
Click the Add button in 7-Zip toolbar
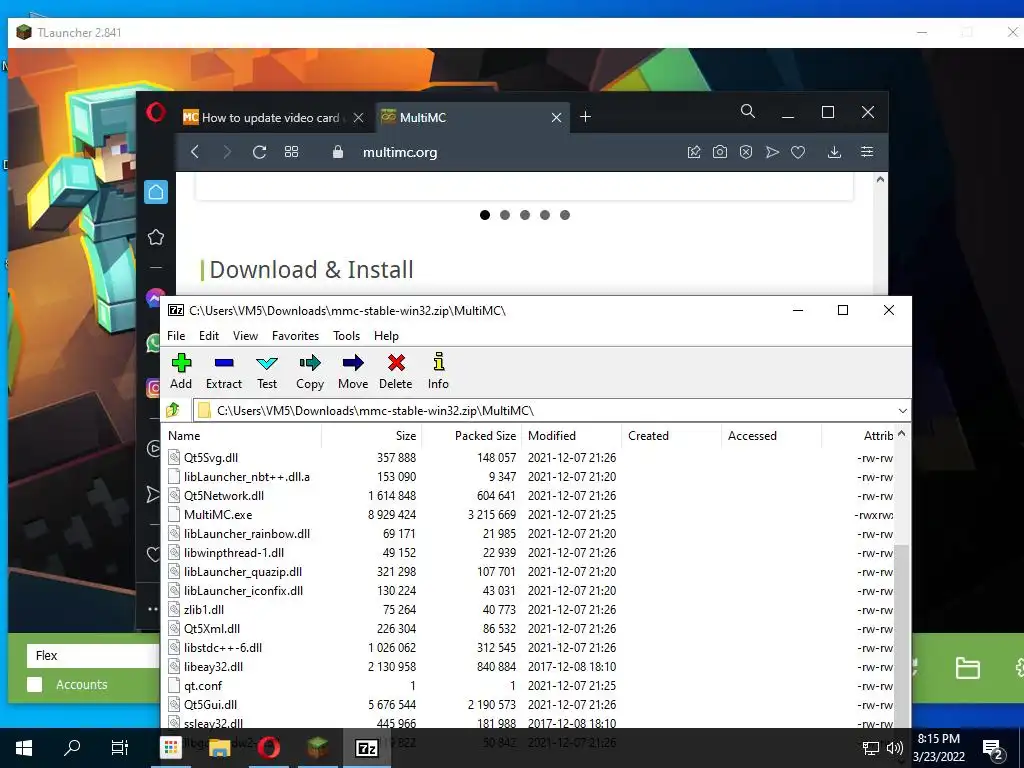(x=181, y=371)
